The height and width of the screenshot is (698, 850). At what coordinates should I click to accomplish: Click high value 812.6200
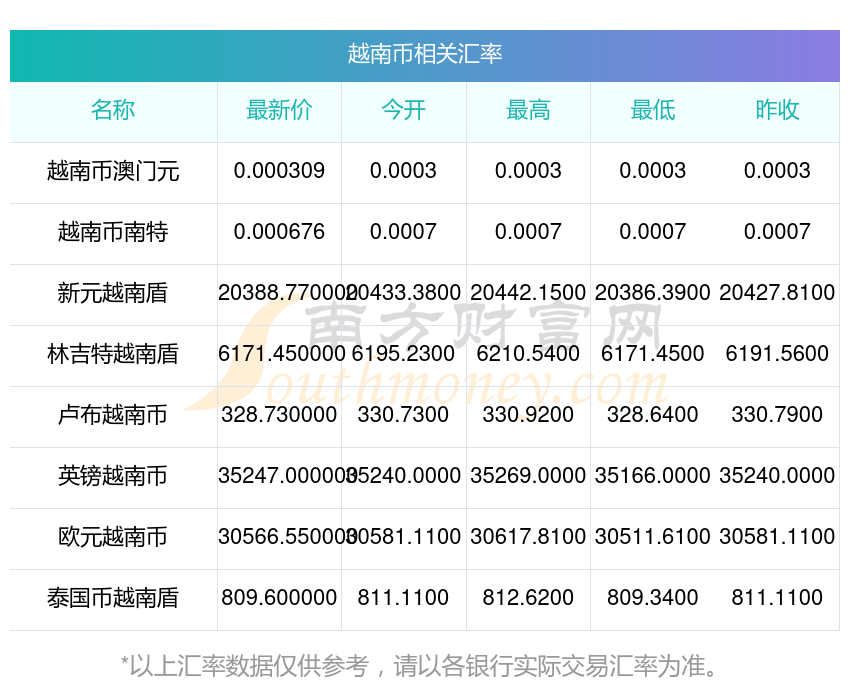coord(528,598)
